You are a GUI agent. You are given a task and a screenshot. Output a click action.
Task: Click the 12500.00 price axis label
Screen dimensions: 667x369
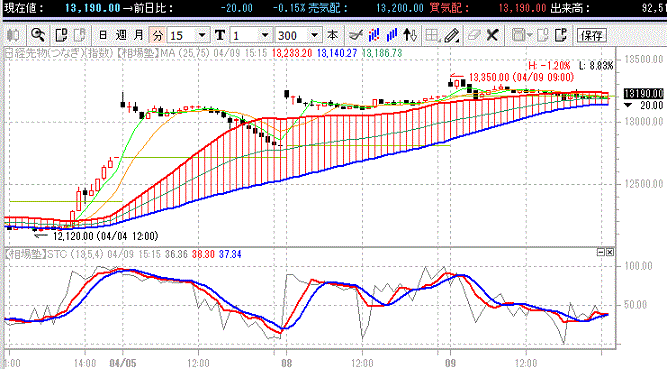tap(644, 184)
